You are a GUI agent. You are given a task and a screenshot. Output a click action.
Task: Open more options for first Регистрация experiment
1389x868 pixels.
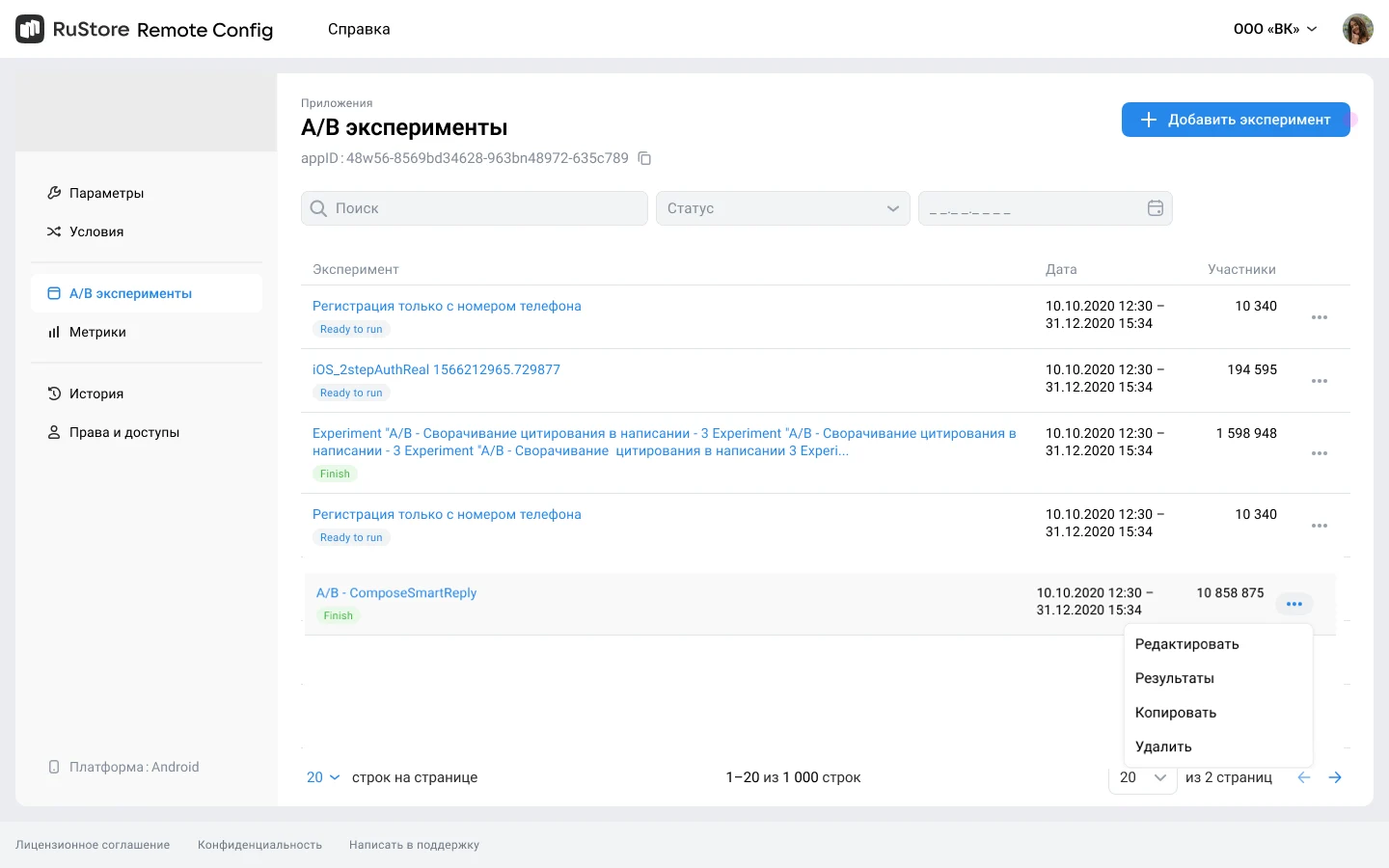pyautogui.click(x=1319, y=317)
